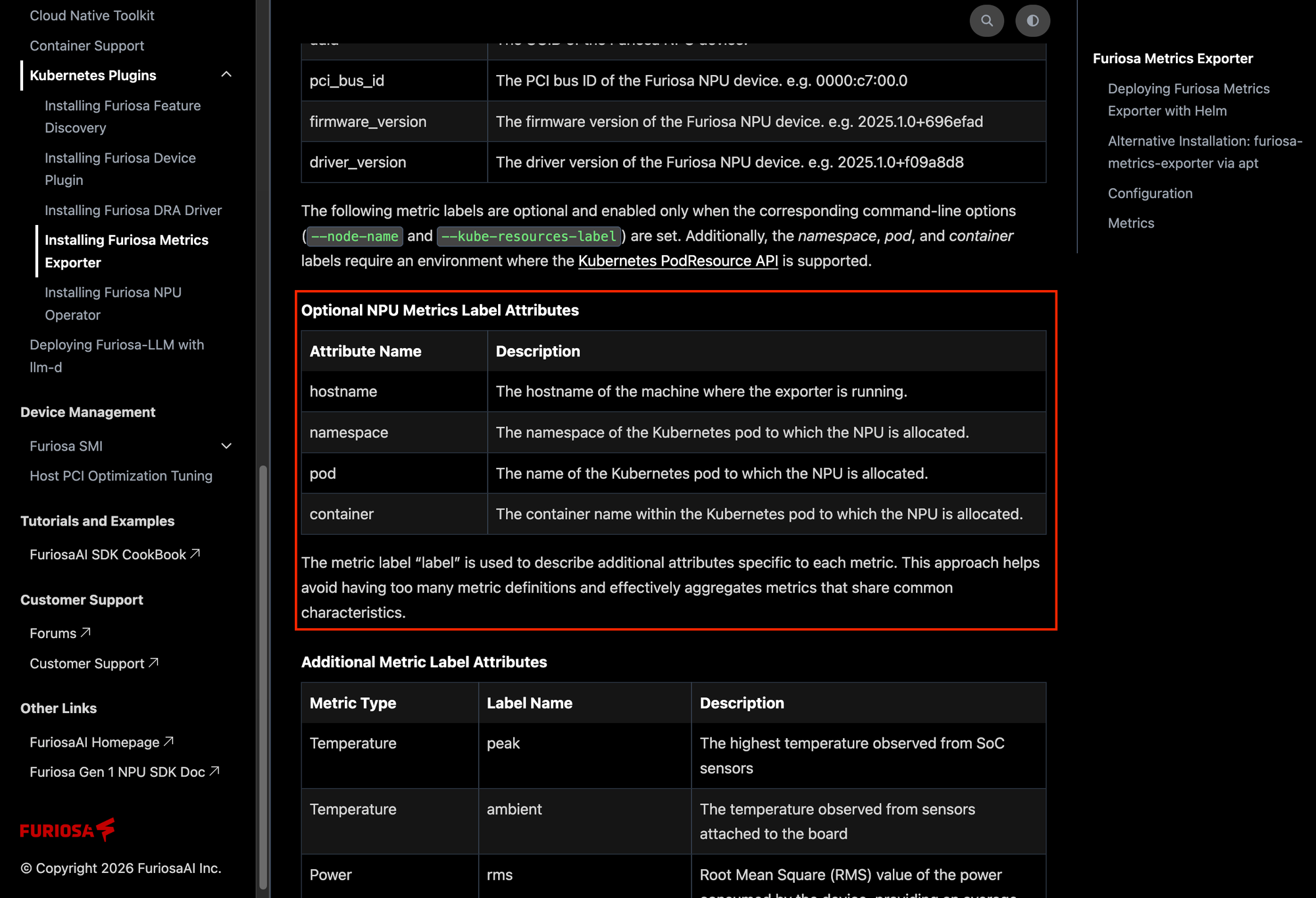Image resolution: width=1316 pixels, height=898 pixels.
Task: Open Installing Furiosa NPU Operator page
Action: pyautogui.click(x=113, y=303)
